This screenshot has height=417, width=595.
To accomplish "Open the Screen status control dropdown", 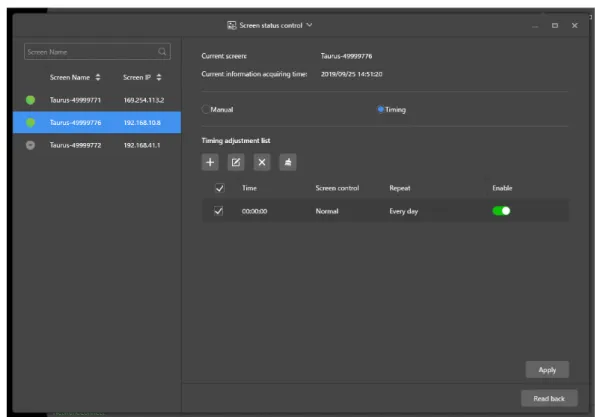I will (x=309, y=25).
